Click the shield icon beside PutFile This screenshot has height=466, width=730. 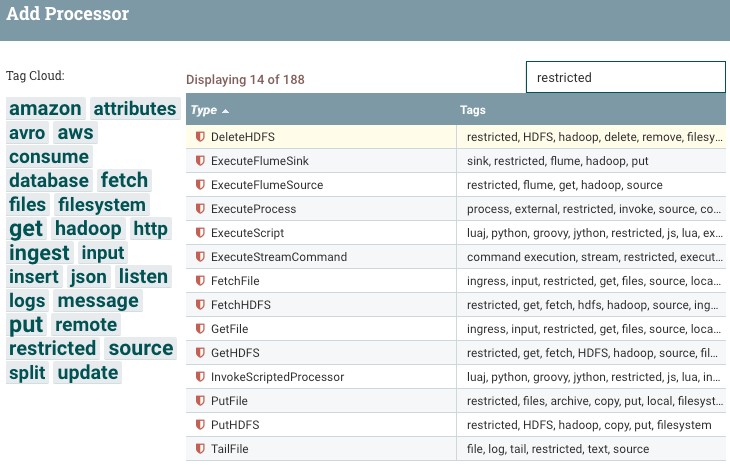click(x=200, y=401)
